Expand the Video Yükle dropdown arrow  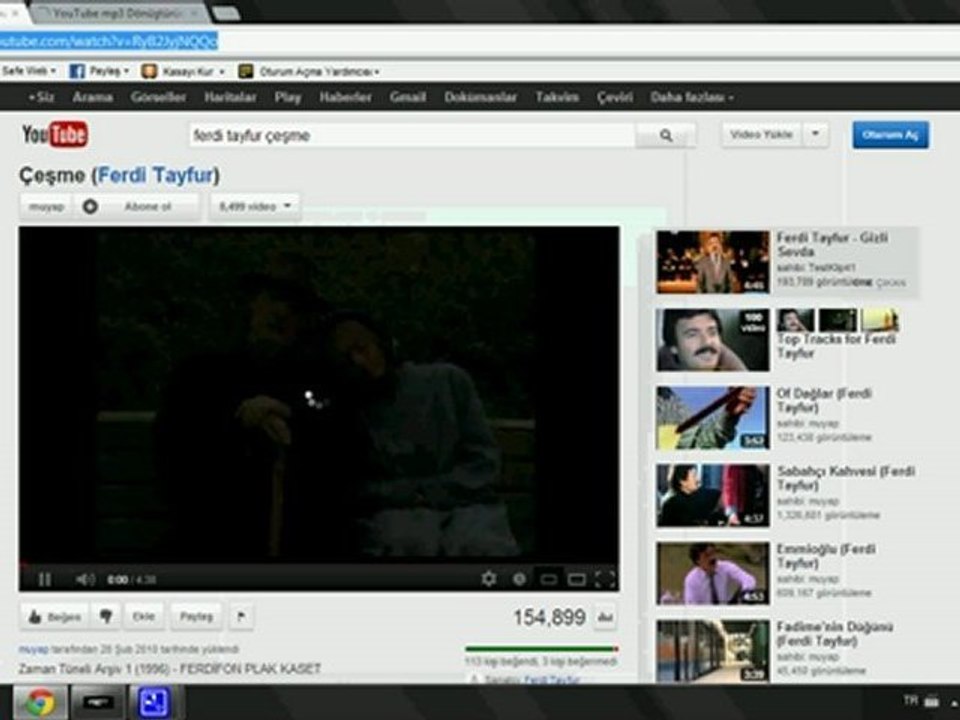pos(816,135)
